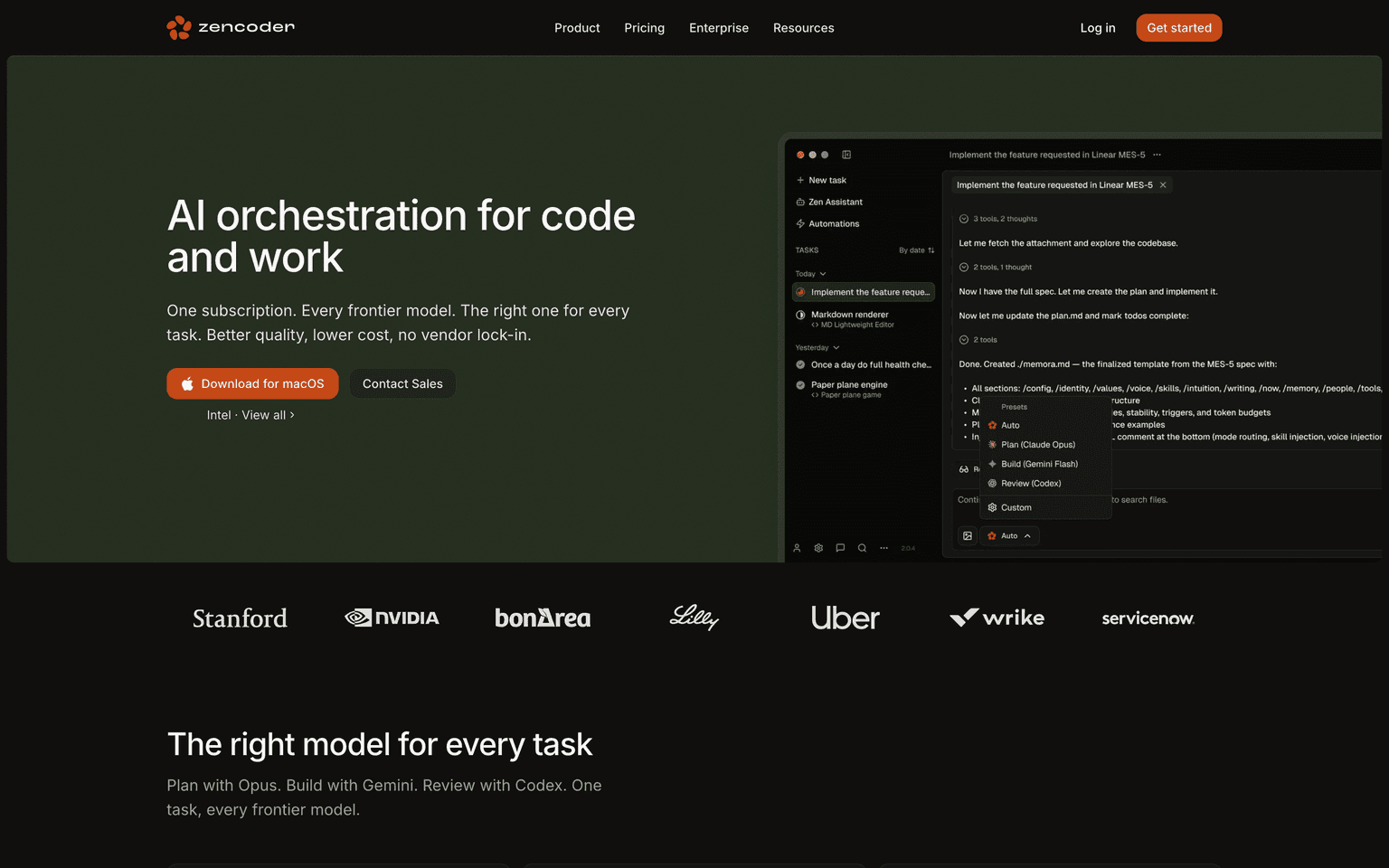The image size is (1389, 868).
Task: Open three-dots menu next to task title
Action: tap(1157, 155)
